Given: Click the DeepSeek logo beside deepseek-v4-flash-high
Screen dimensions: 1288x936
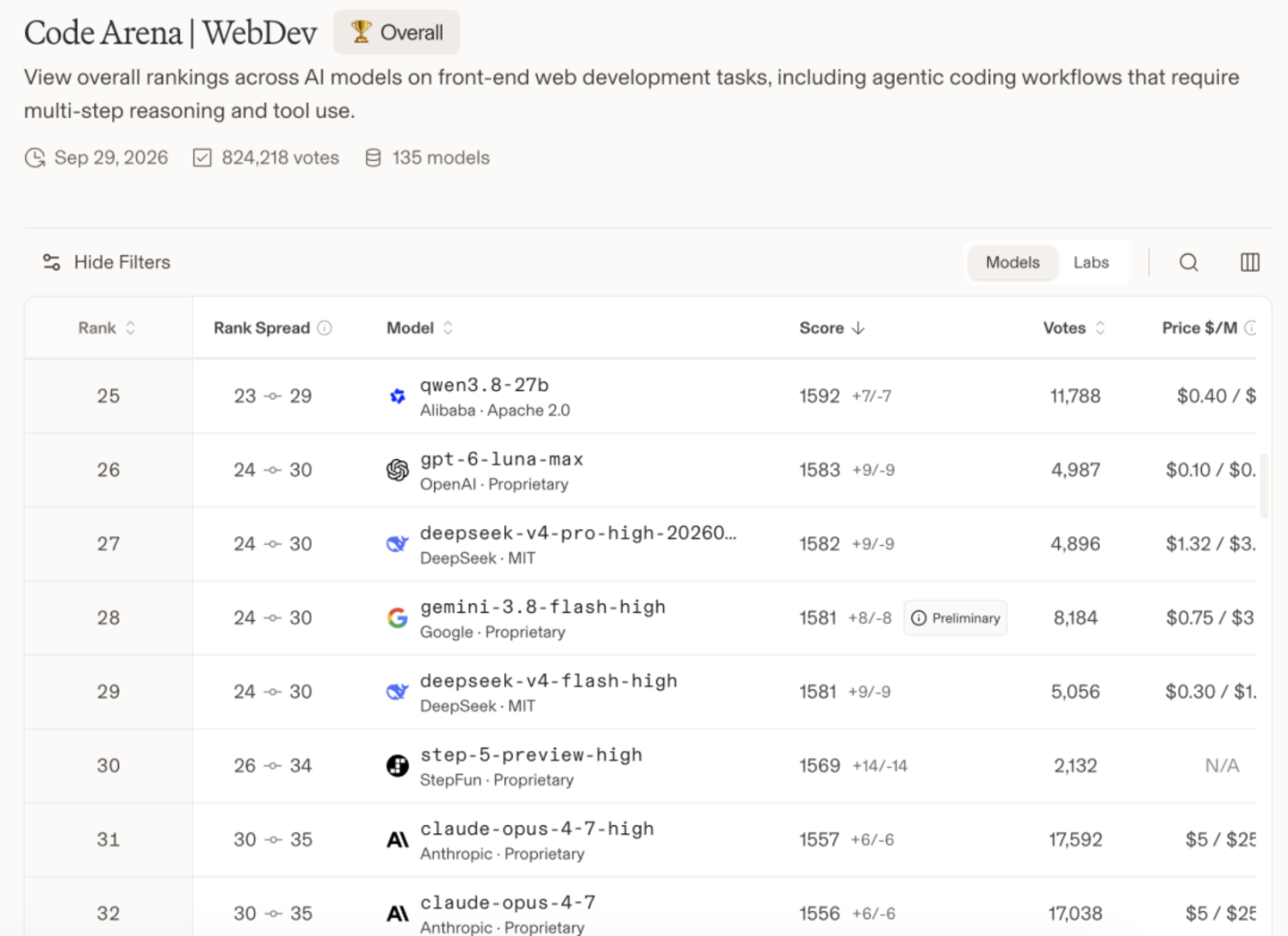Looking at the screenshot, I should click(x=397, y=692).
